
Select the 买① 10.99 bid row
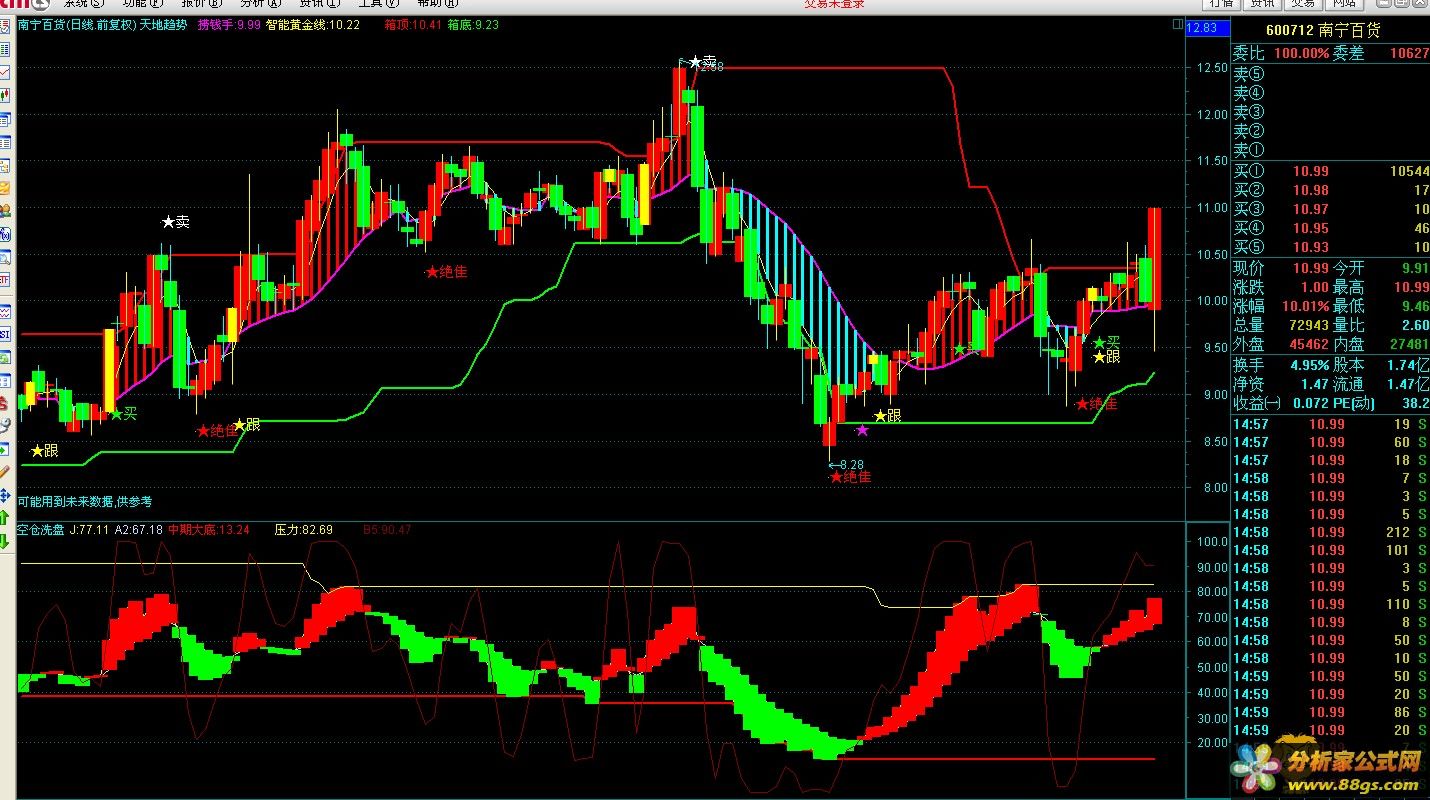1330,171
